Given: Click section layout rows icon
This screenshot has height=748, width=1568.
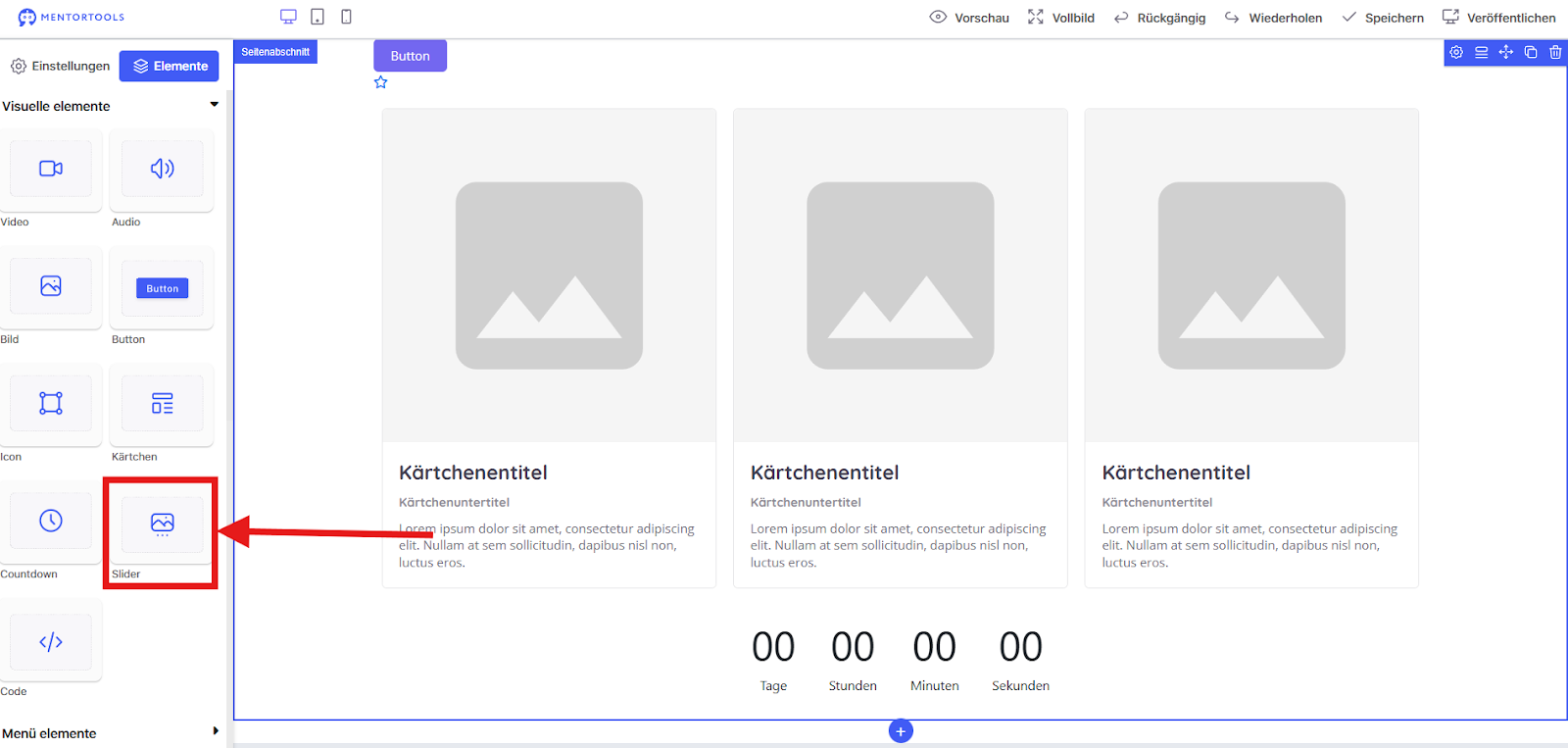Looking at the screenshot, I should (x=1481, y=52).
